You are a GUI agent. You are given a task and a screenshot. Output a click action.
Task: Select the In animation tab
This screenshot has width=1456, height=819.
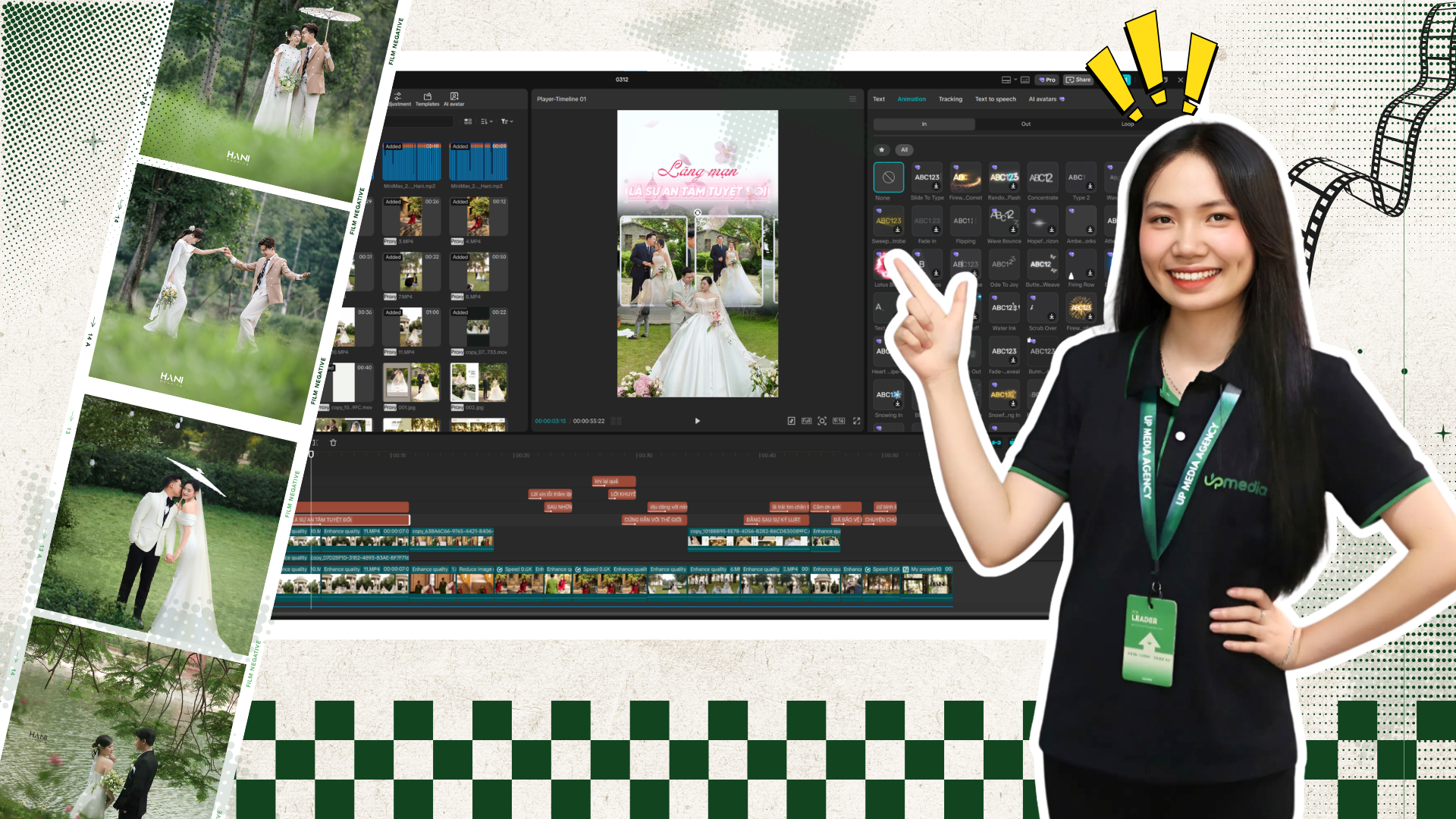[924, 124]
